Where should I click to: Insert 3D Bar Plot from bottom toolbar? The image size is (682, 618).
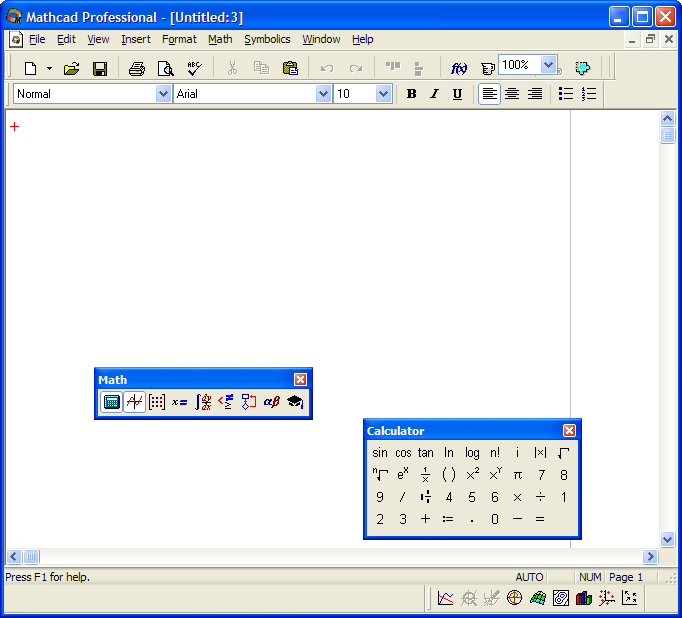pyautogui.click(x=584, y=598)
